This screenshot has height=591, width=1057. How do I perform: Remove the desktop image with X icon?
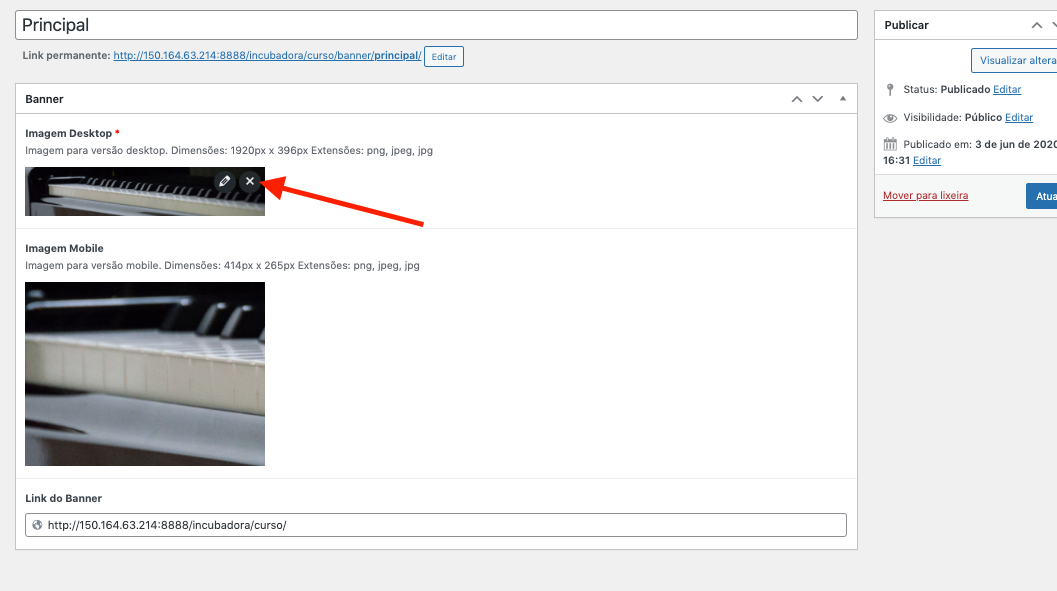pyautogui.click(x=250, y=181)
